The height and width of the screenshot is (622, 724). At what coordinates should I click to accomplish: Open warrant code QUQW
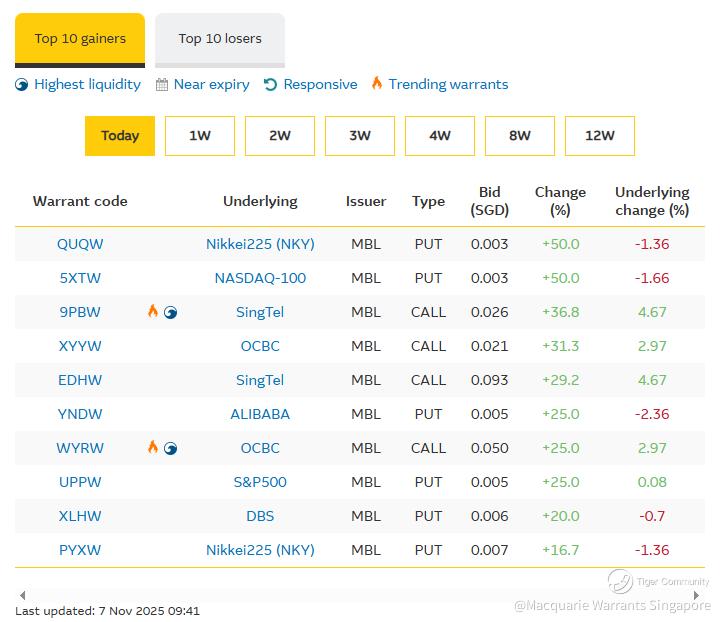[80, 244]
